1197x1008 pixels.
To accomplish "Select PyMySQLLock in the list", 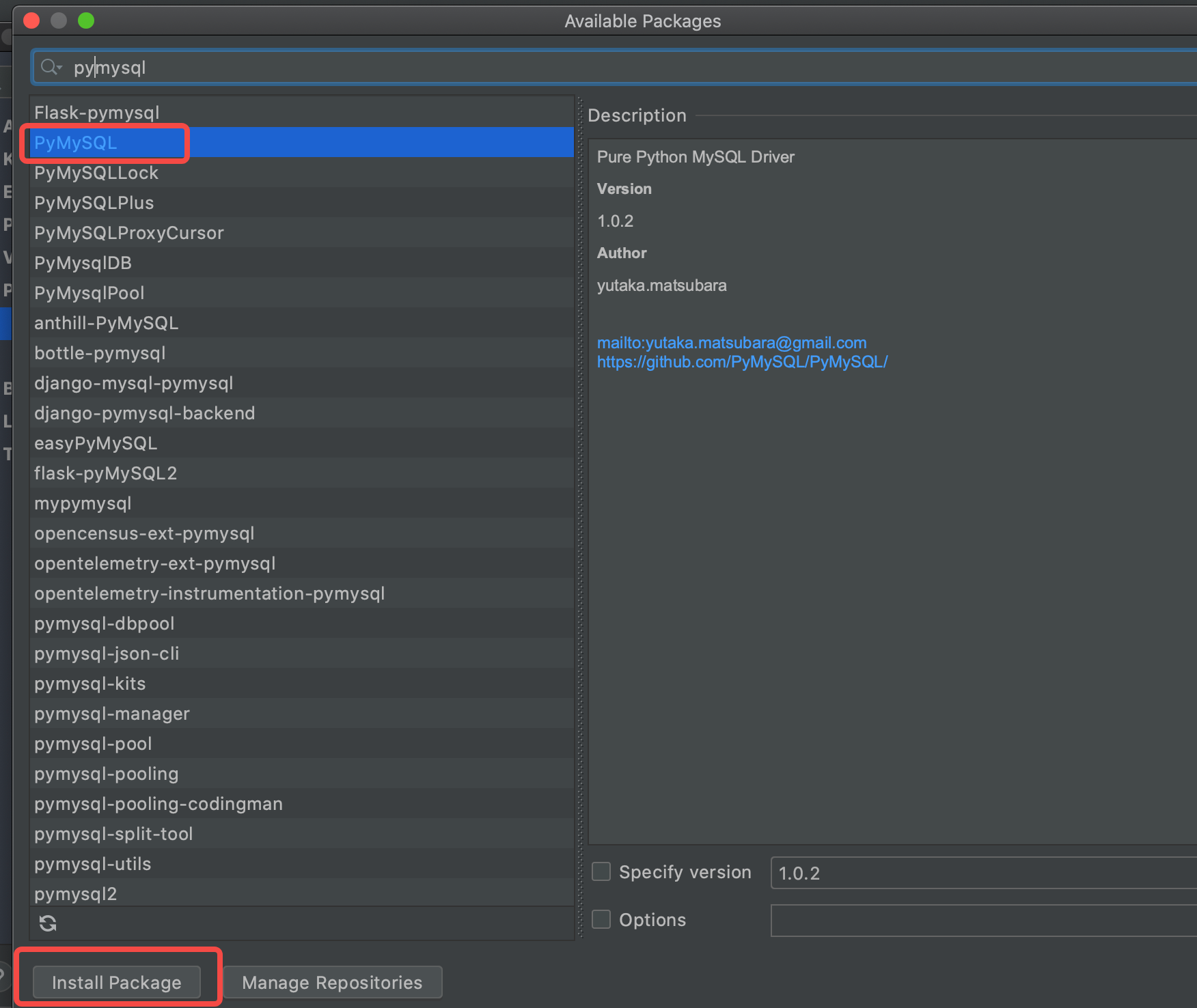I will coord(302,172).
